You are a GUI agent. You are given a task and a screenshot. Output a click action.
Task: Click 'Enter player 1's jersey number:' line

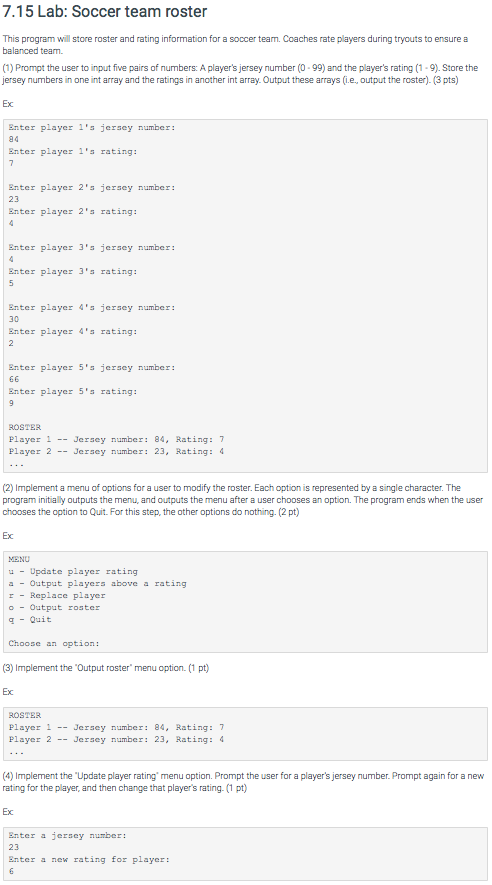tap(92, 128)
